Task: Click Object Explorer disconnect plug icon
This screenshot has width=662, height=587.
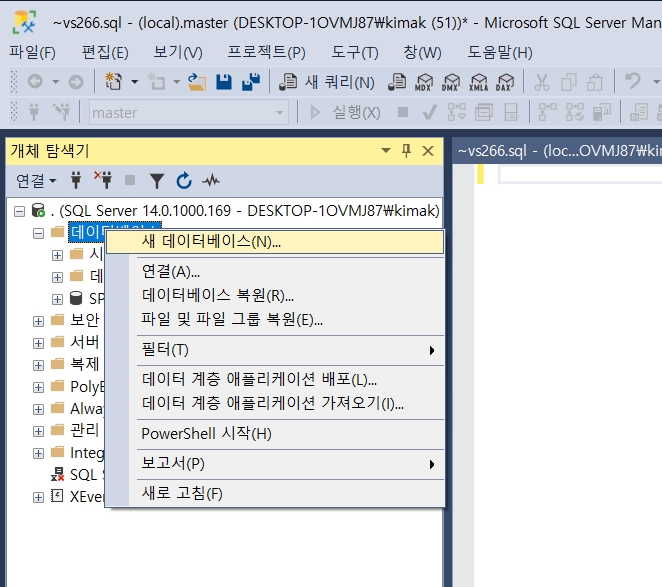Action: pos(103,180)
